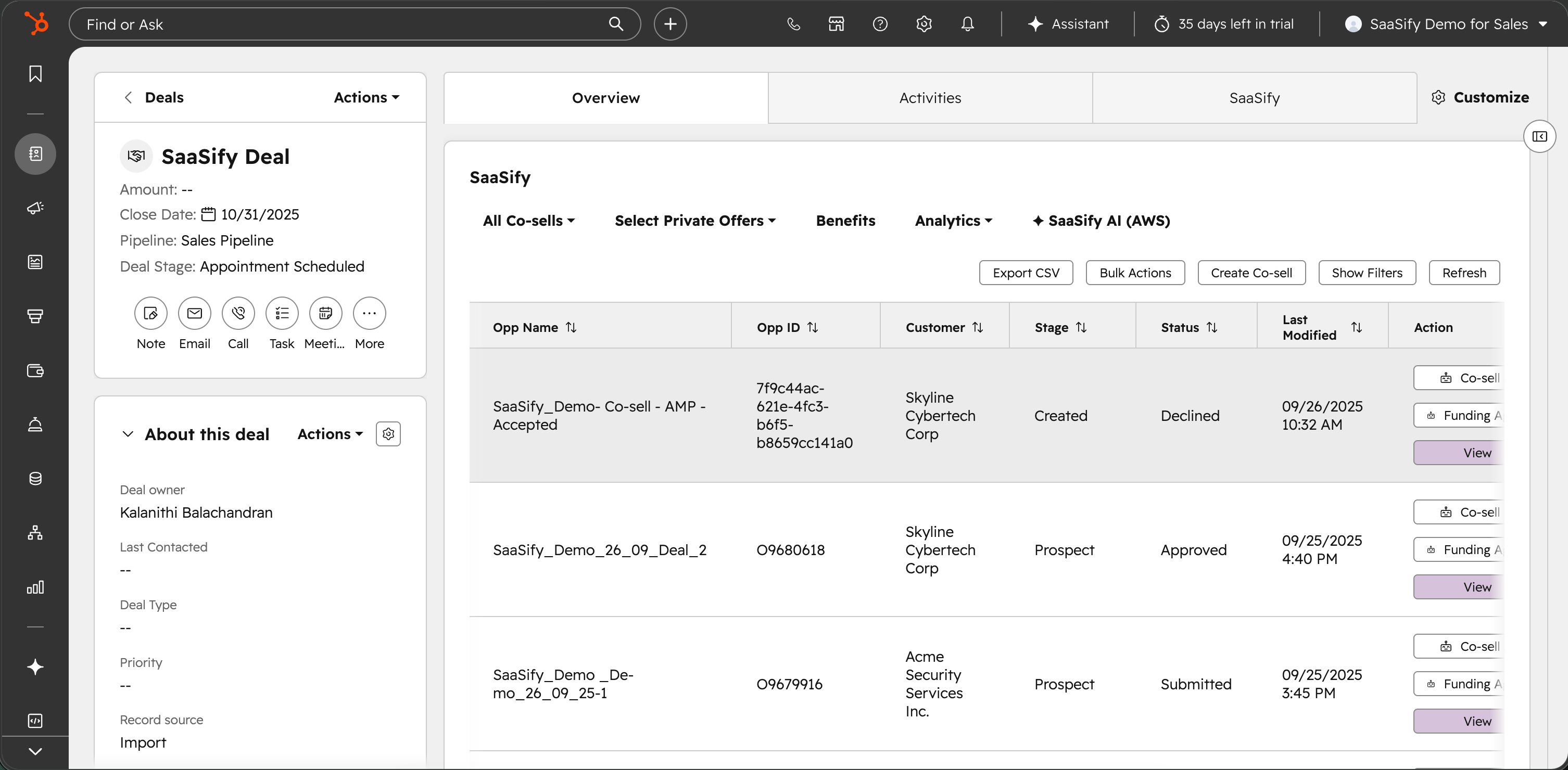Image resolution: width=1568 pixels, height=770 pixels.
Task: Click the Bulk Actions button
Action: tap(1135, 273)
